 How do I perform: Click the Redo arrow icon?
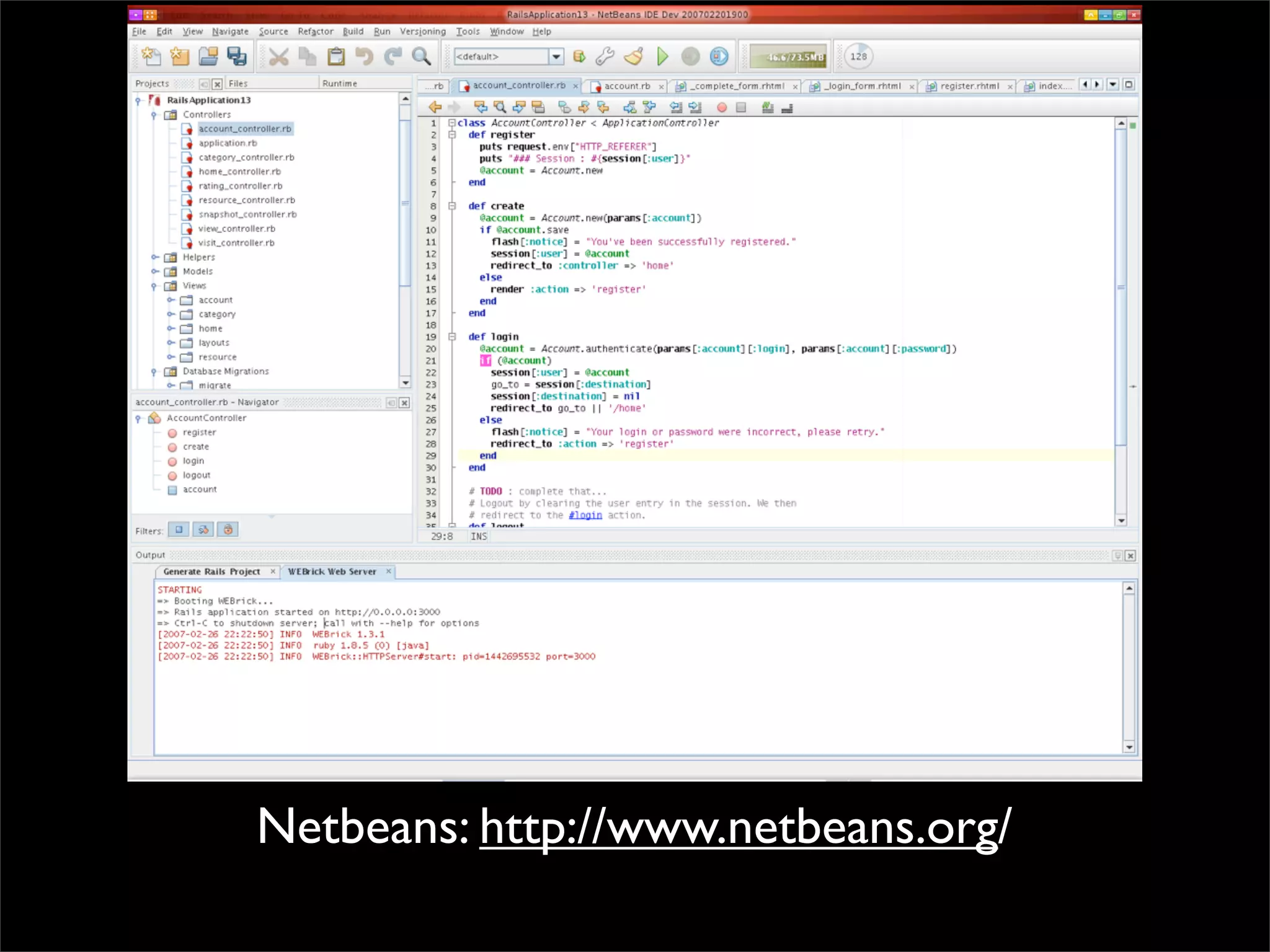click(393, 57)
